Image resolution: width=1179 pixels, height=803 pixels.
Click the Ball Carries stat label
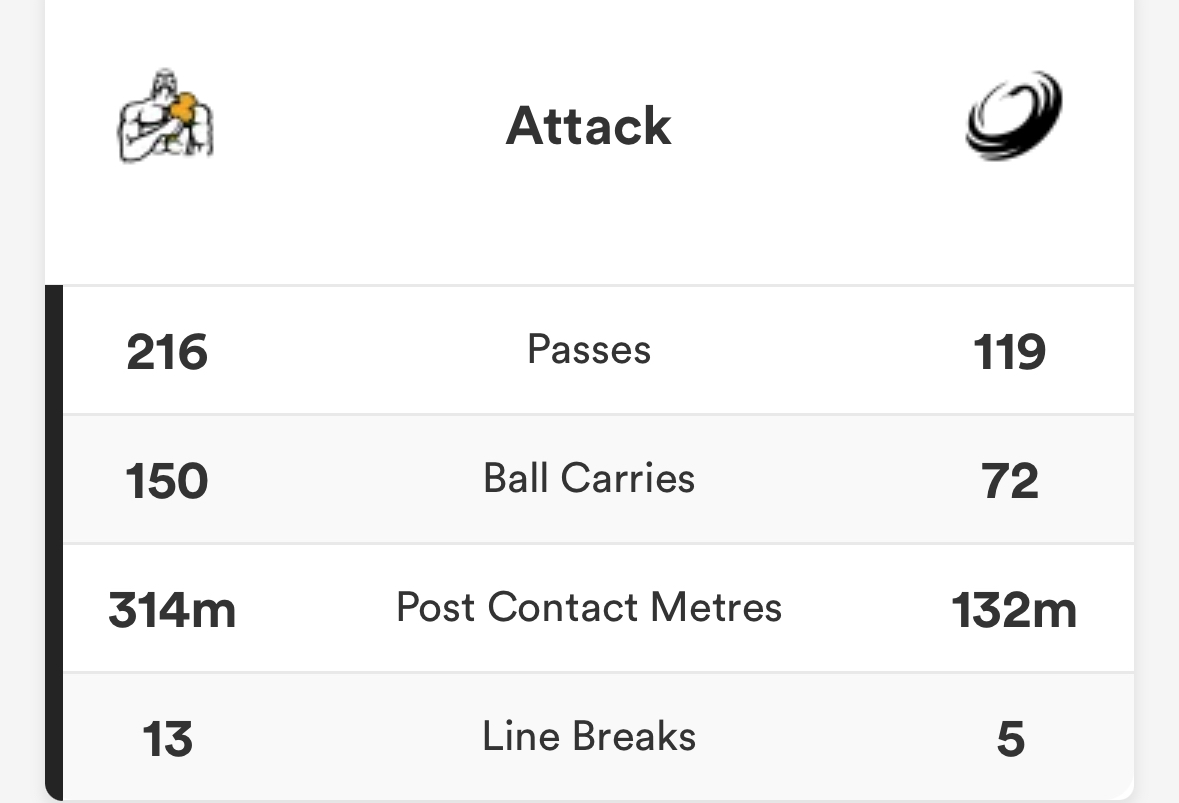588,478
